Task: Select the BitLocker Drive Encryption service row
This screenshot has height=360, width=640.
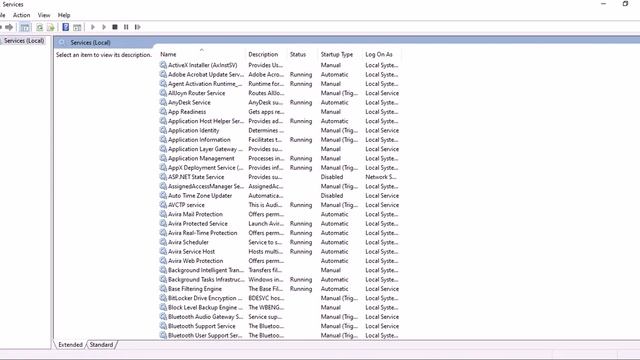Action: click(279, 298)
